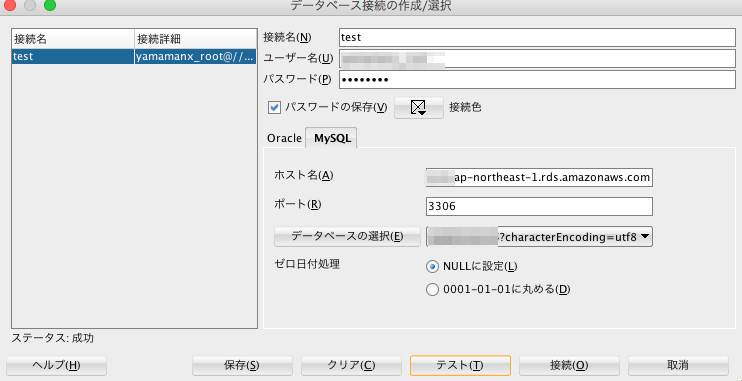Switch to the Oracle tab
742x381 pixels.
pyautogui.click(x=284, y=138)
